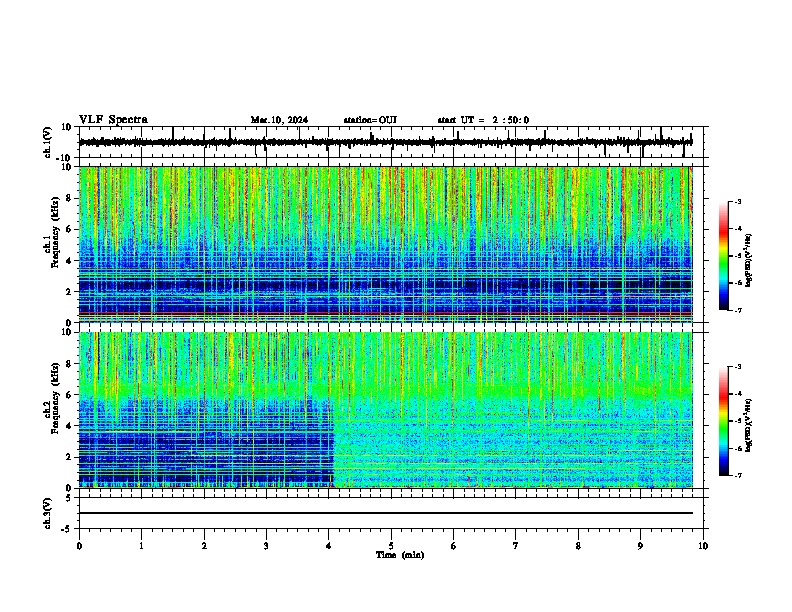Click the "4" tick on Time axis
792x612 pixels.
[329, 546]
